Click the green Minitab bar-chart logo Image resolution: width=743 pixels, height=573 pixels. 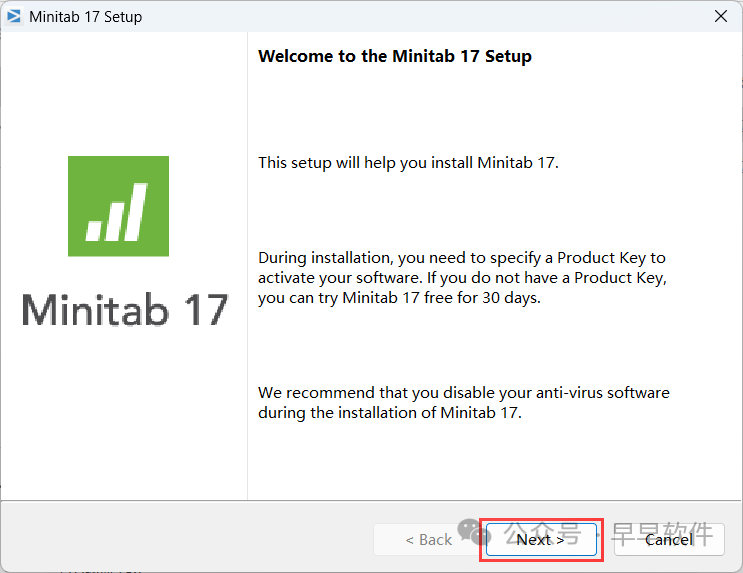(x=118, y=206)
